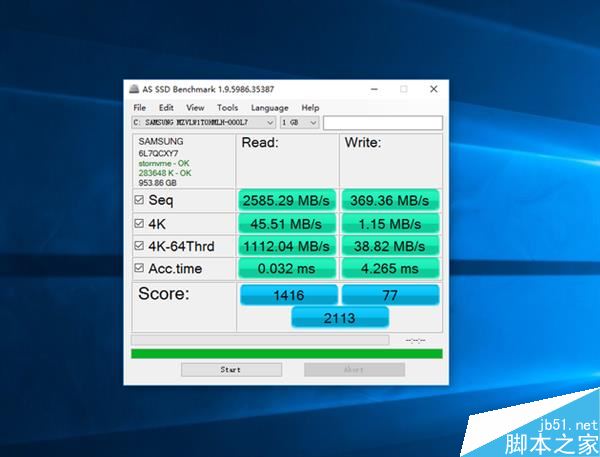Expand the SAMSUNG drive selection dropdown
This screenshot has width=600, height=457.
click(204, 122)
